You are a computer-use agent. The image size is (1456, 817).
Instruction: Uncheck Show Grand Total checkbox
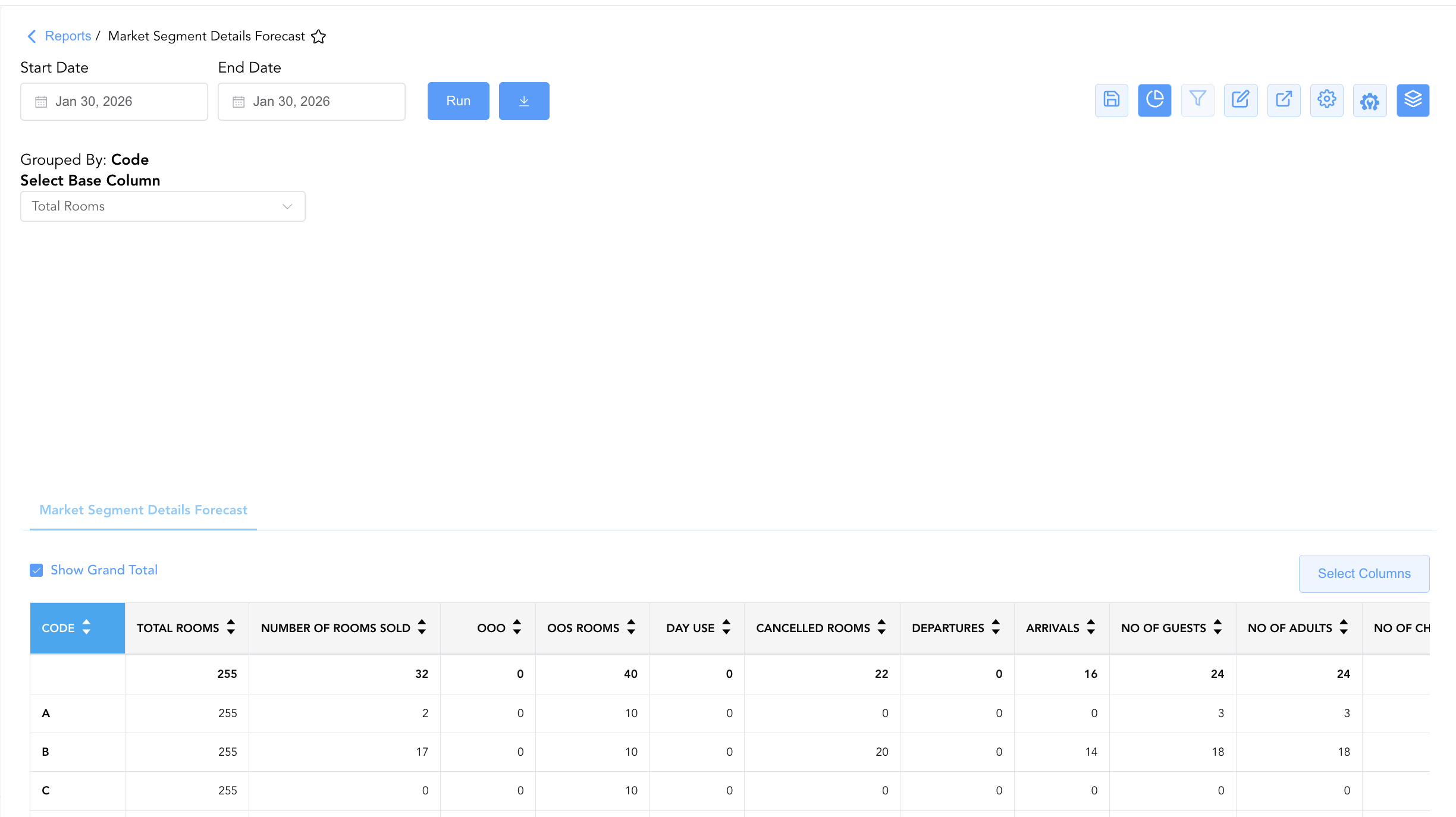(x=36, y=570)
